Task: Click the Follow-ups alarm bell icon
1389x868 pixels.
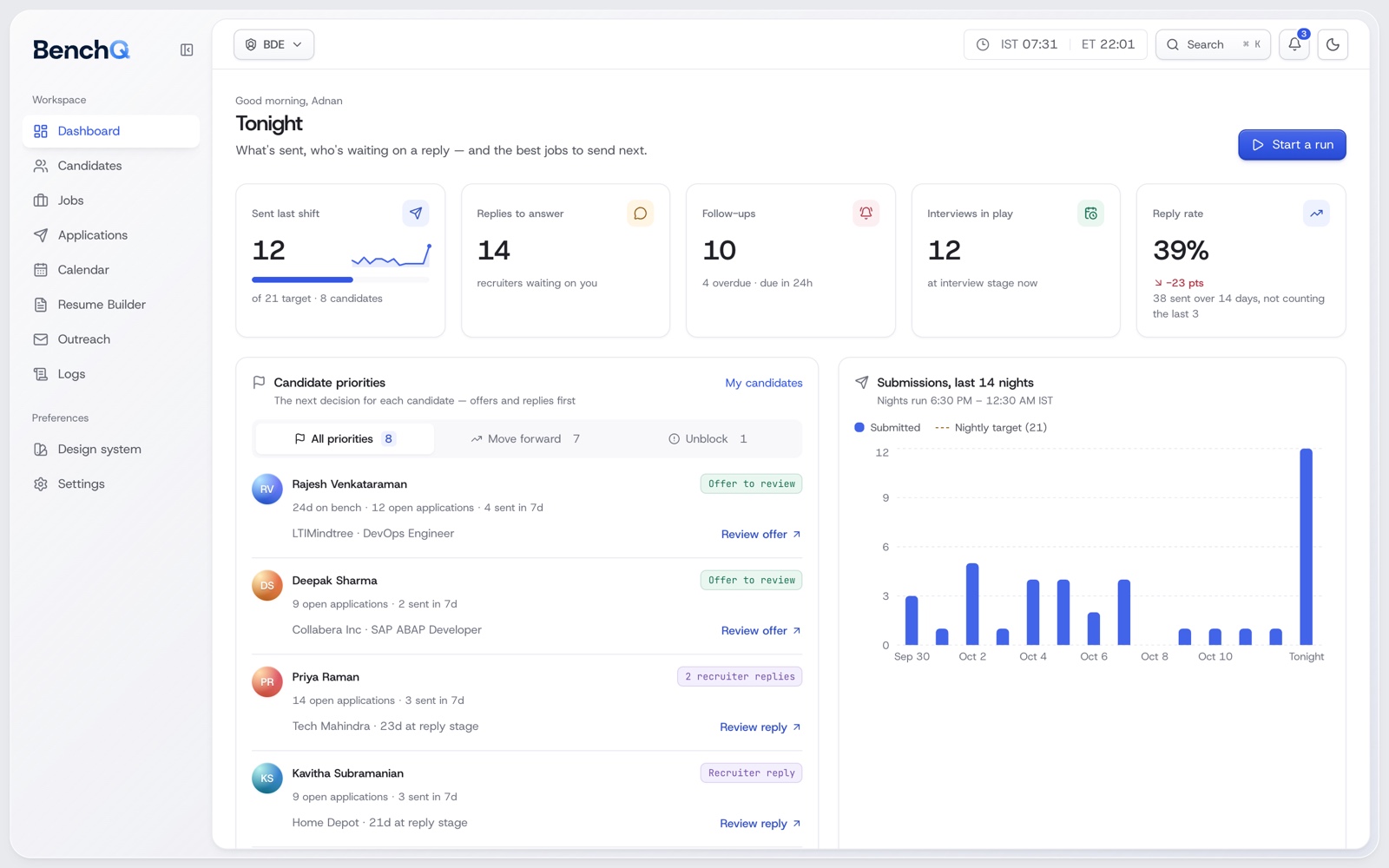Action: pos(866,214)
